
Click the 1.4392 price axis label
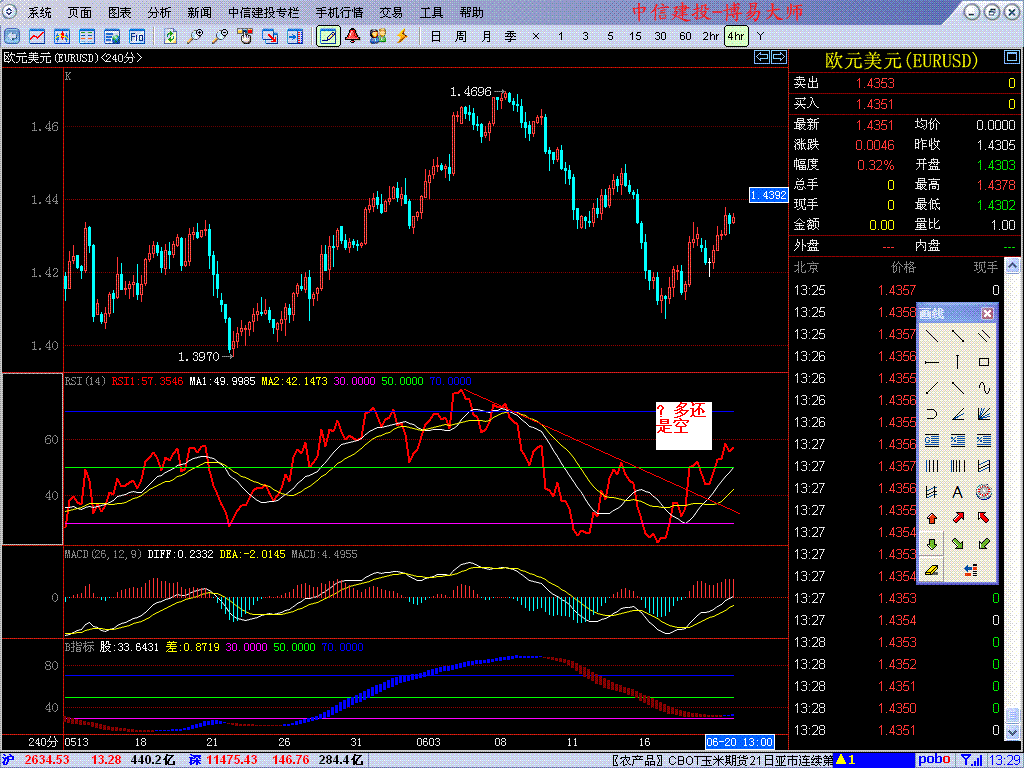click(768, 195)
